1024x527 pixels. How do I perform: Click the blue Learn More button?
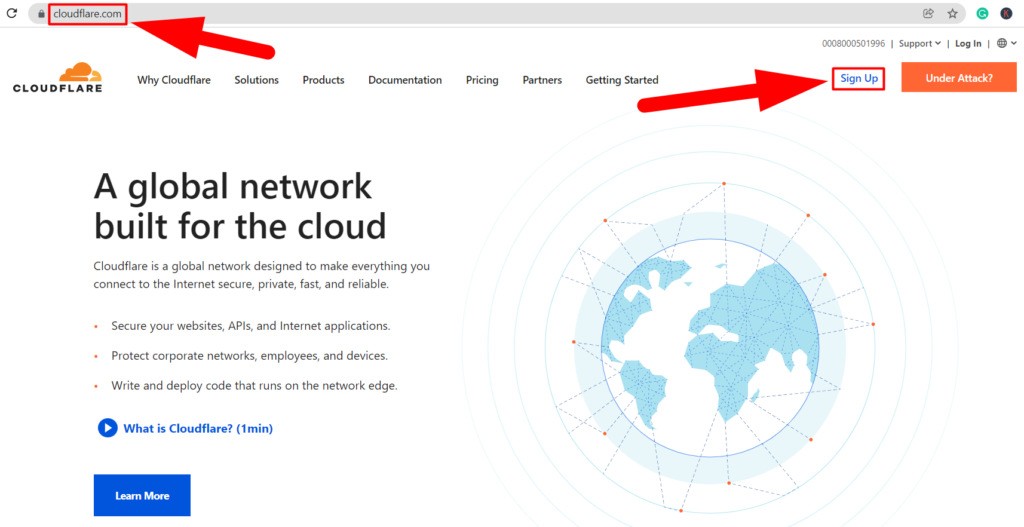click(142, 496)
